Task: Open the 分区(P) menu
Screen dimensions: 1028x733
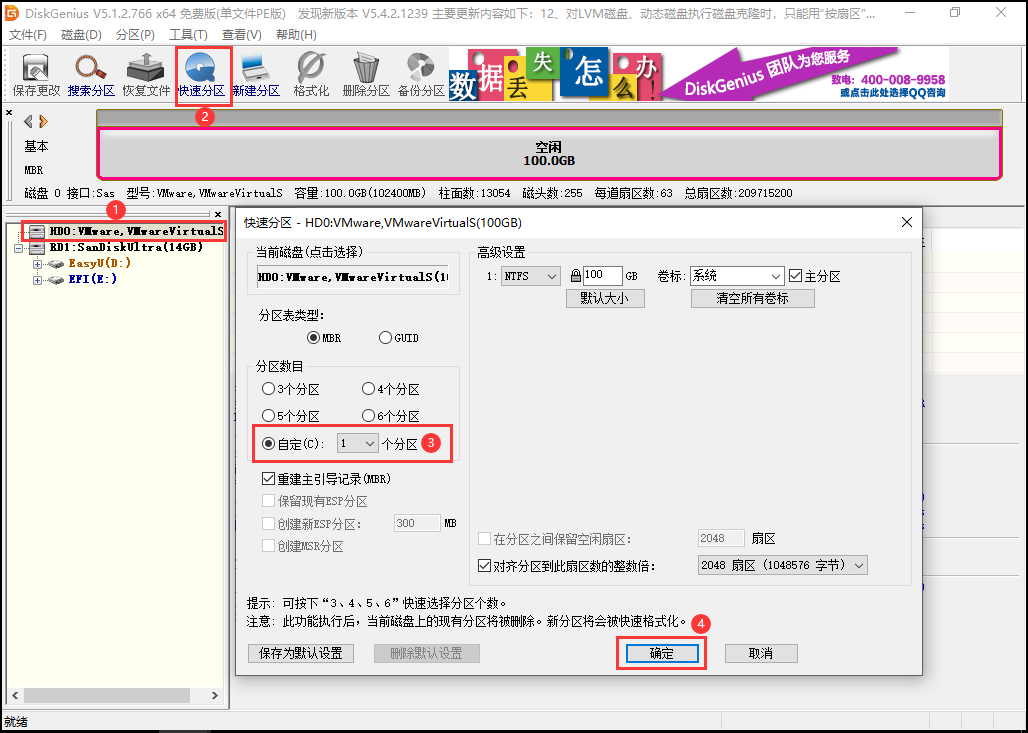Action: coord(135,35)
